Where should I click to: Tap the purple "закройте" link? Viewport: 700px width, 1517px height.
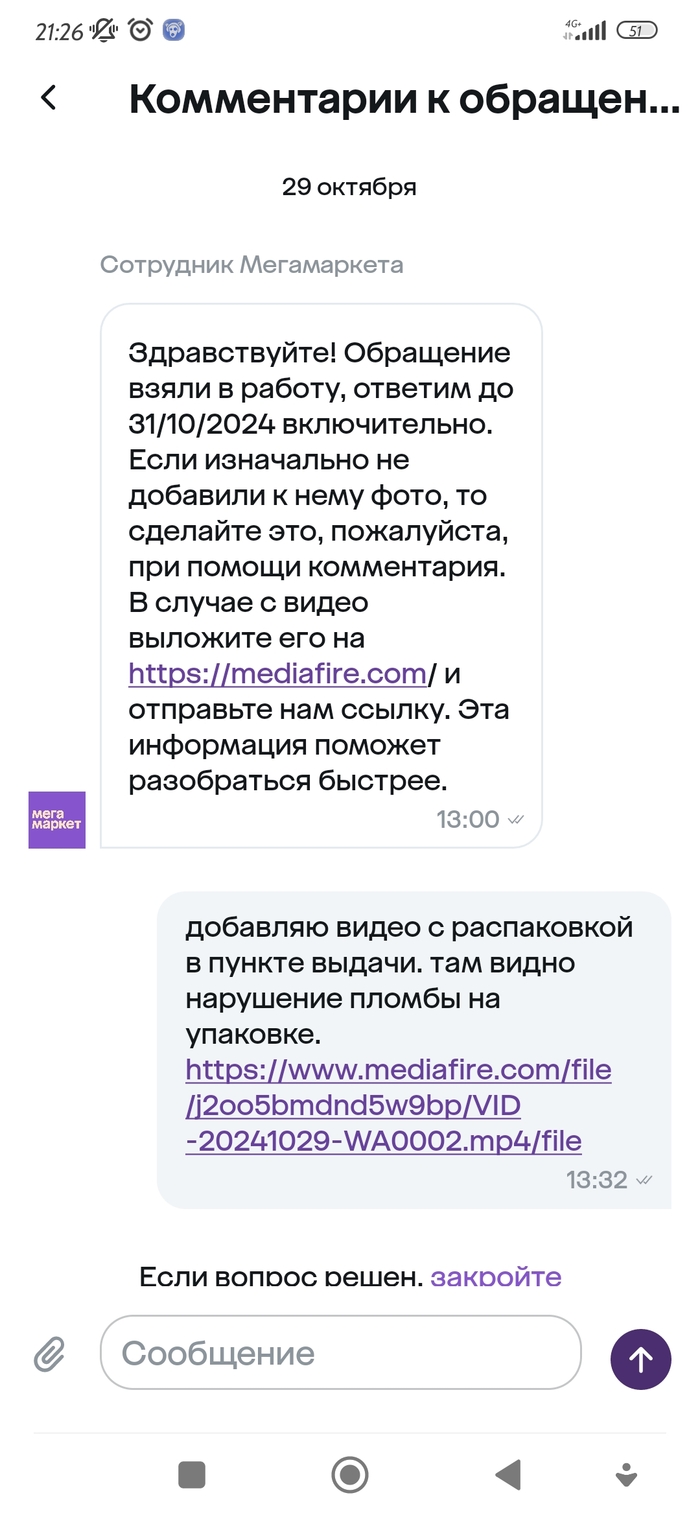[x=496, y=1277]
